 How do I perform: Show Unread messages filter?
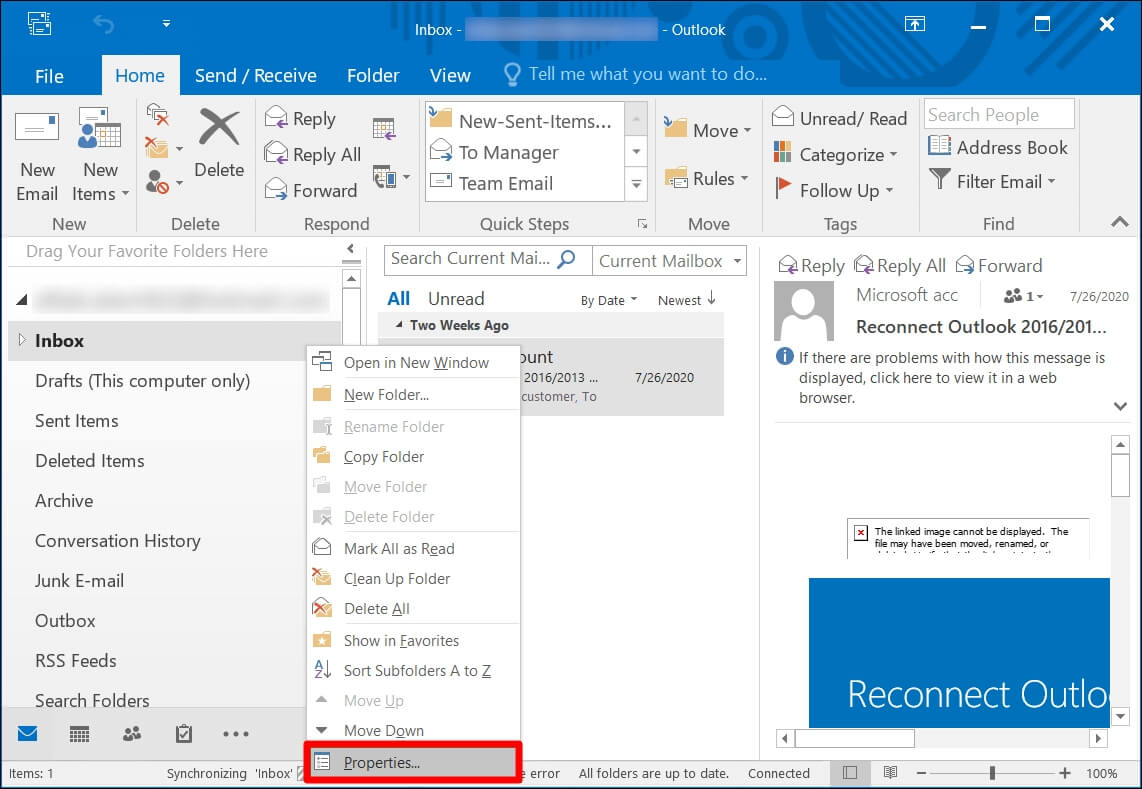click(456, 299)
